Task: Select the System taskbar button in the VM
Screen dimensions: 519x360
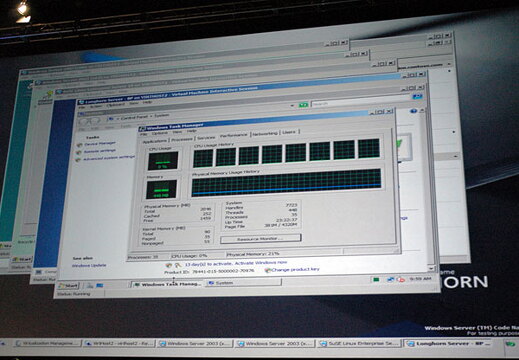Action: (243, 283)
